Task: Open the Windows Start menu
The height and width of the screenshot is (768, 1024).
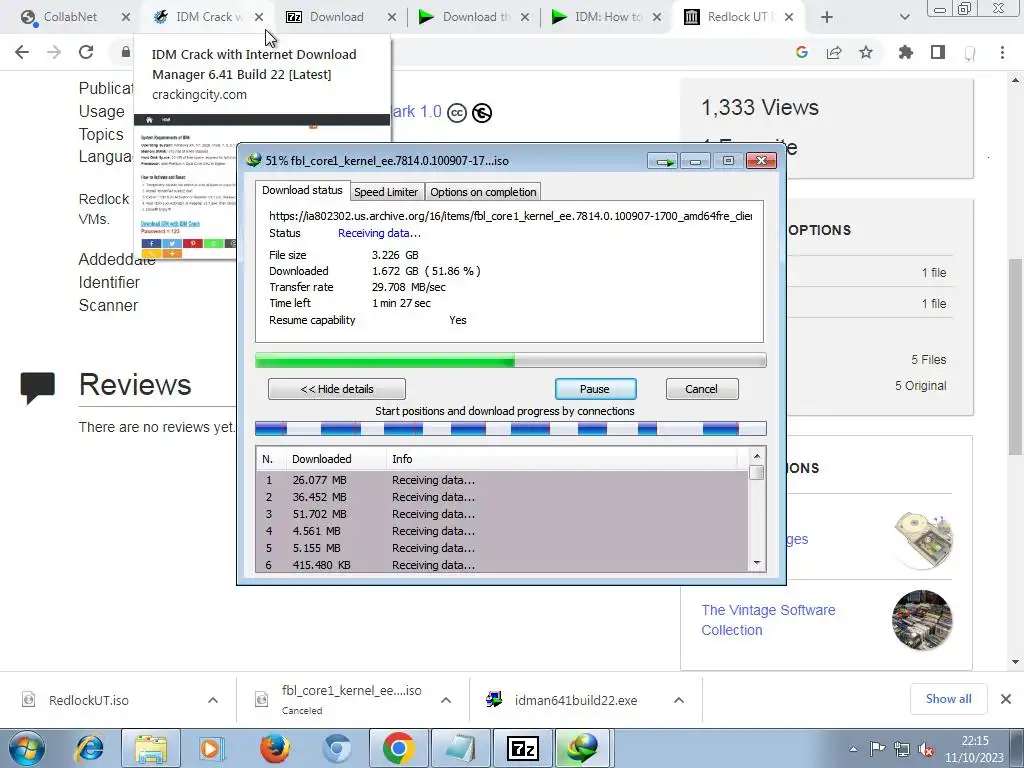Action: [27, 749]
